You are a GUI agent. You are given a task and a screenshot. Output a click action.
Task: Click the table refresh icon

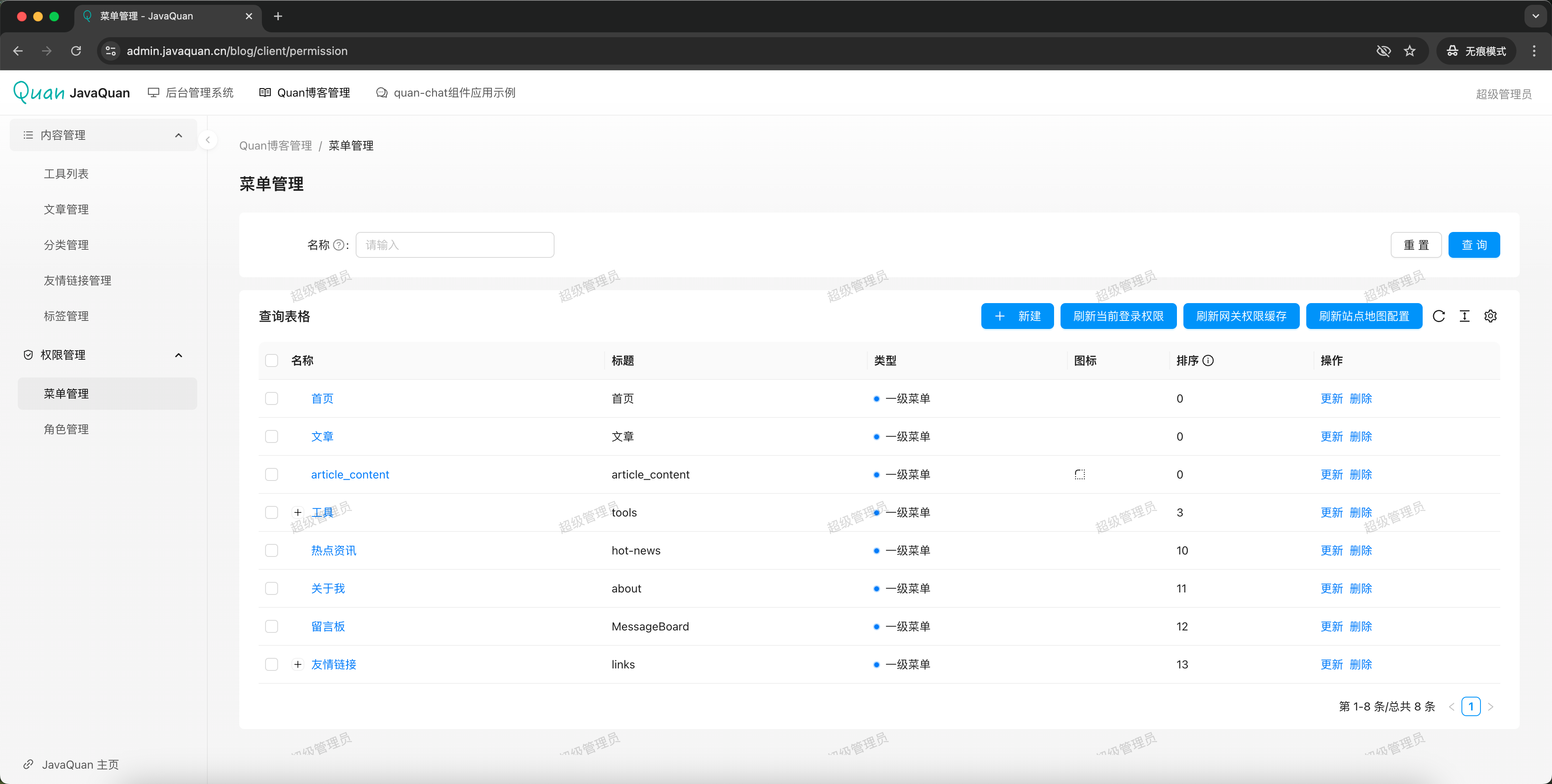[x=1438, y=316]
